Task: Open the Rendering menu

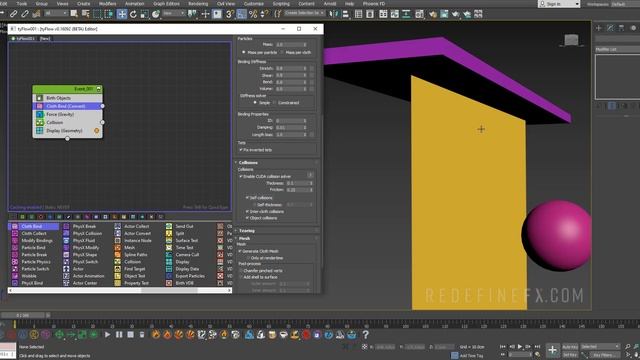Action: (x=198, y=4)
